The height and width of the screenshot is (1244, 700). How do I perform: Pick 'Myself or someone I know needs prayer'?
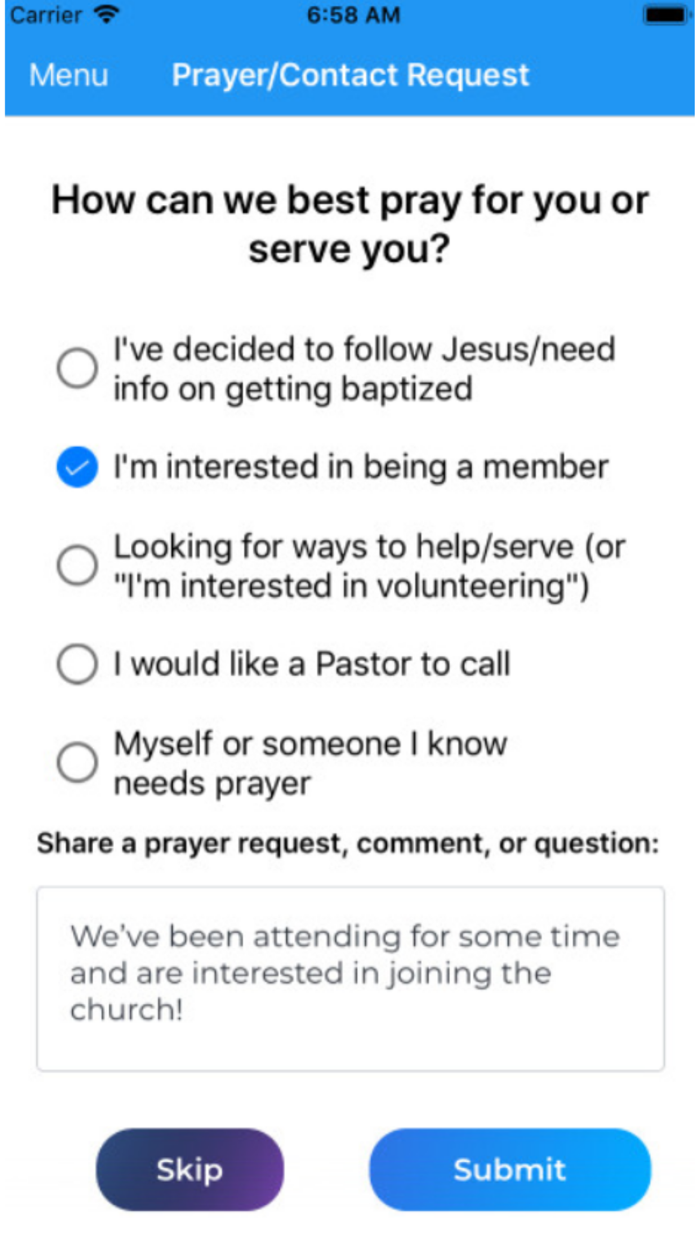[76, 762]
